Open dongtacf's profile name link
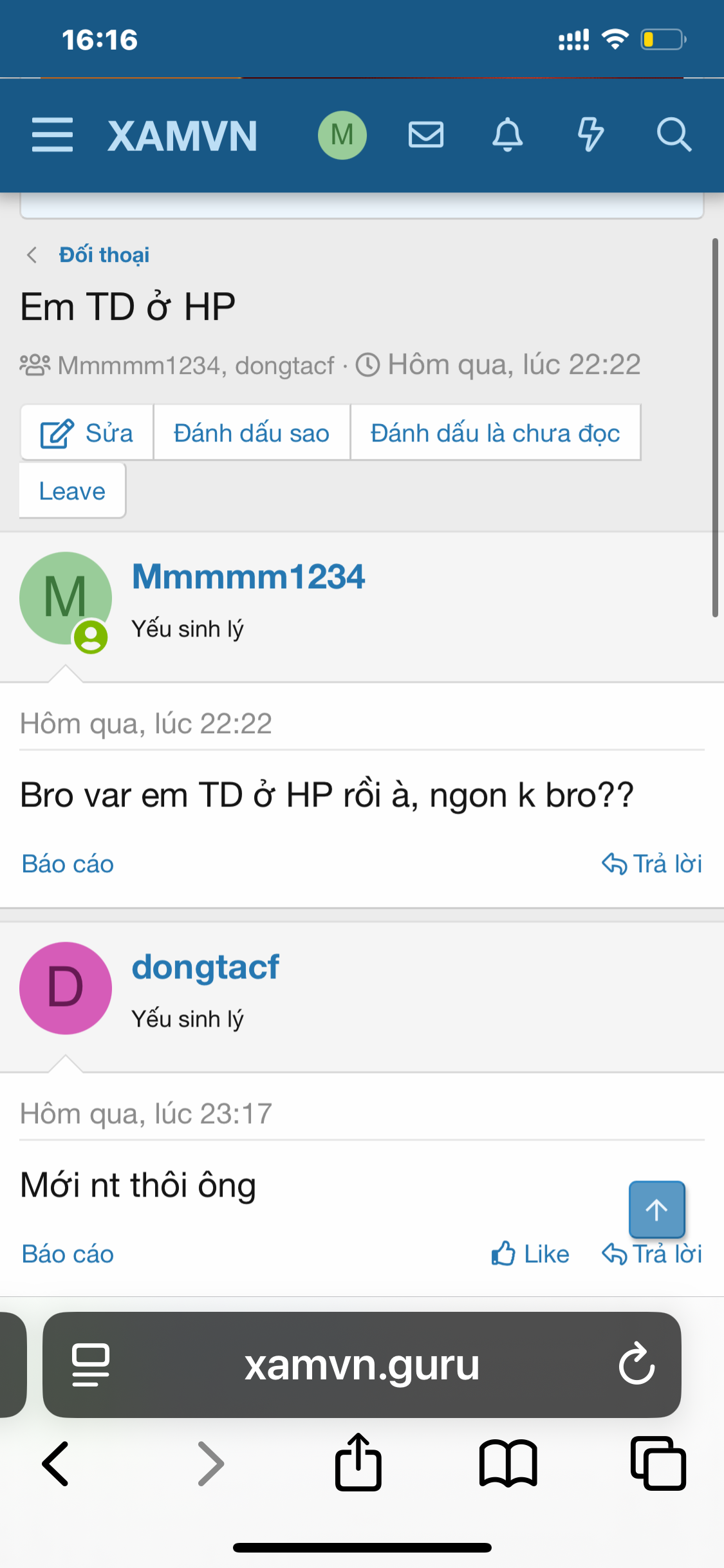The width and height of the screenshot is (724, 1568). pyautogui.click(x=205, y=967)
